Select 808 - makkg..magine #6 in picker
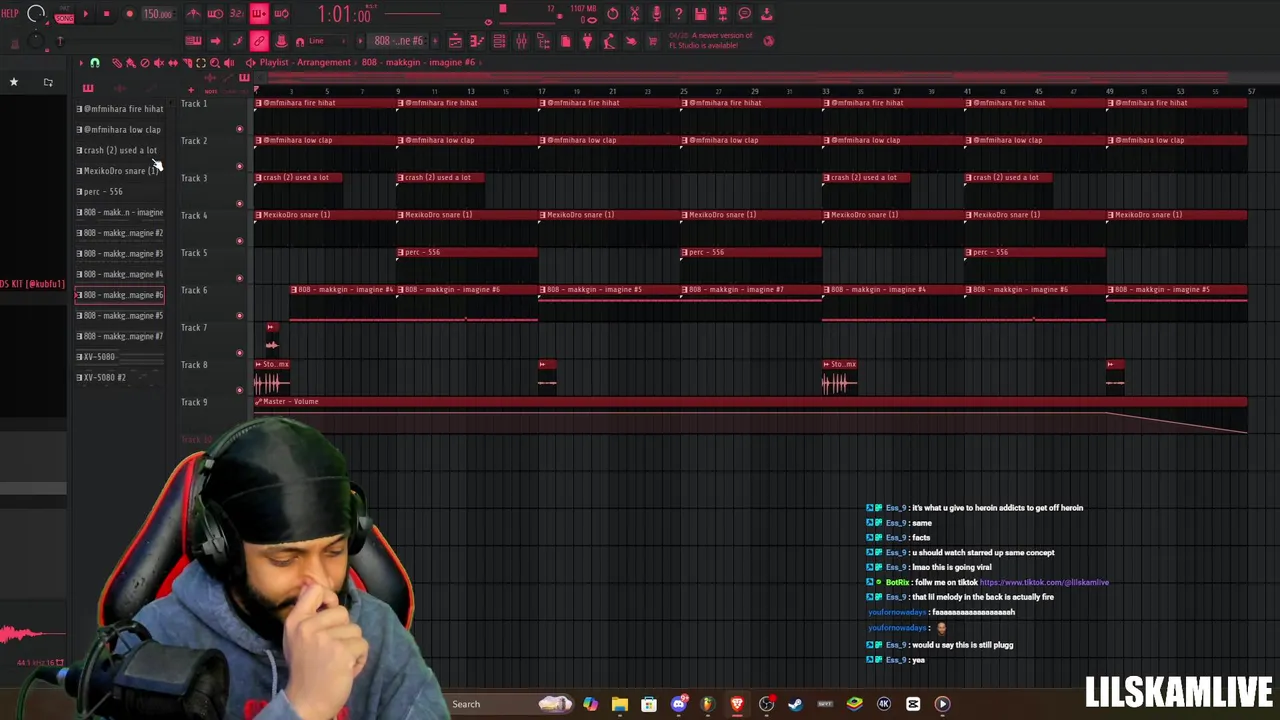 [x=120, y=295]
